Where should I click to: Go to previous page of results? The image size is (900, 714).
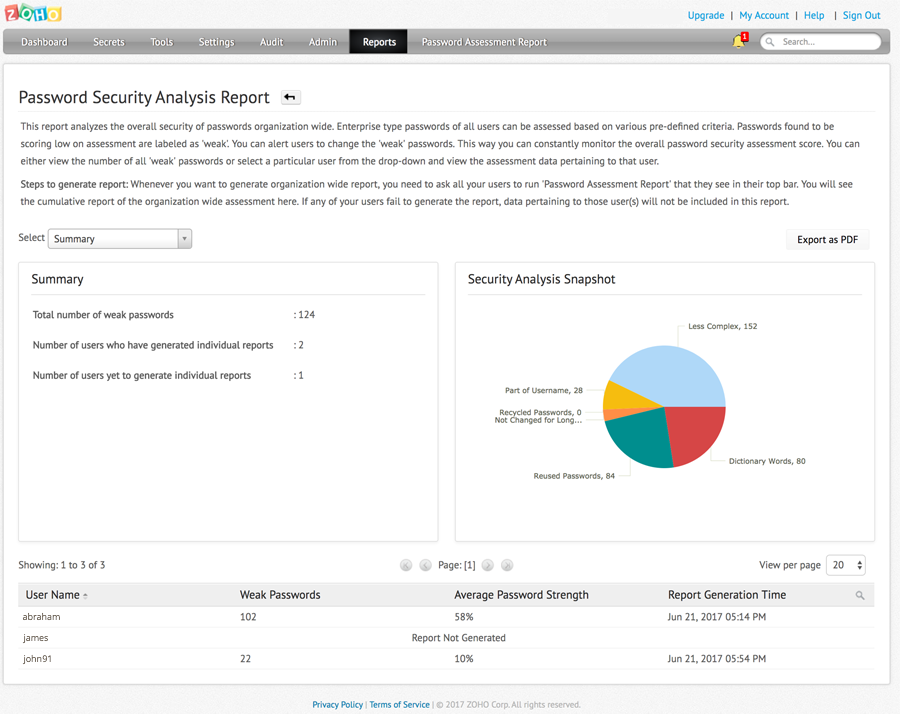coord(425,565)
